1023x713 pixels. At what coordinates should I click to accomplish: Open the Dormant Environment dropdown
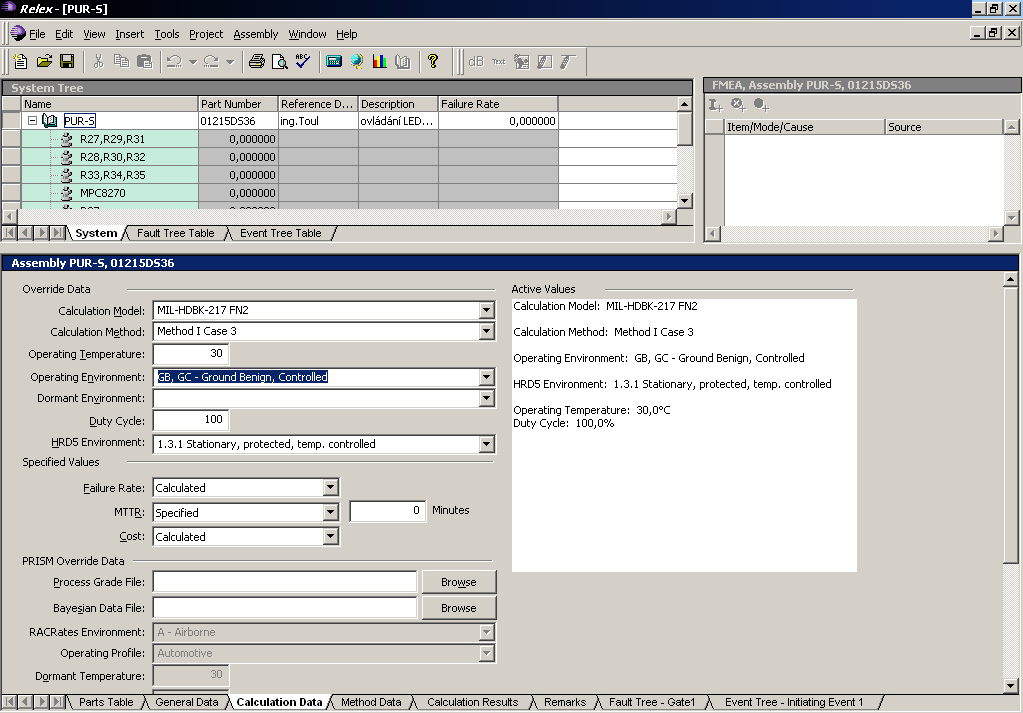486,398
